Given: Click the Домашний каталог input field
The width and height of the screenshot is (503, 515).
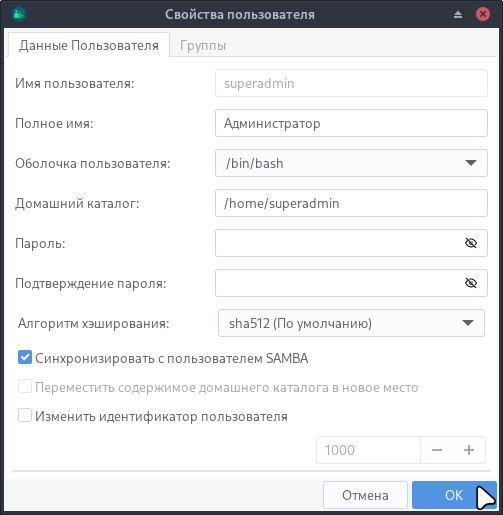Looking at the screenshot, I should coord(351,203).
